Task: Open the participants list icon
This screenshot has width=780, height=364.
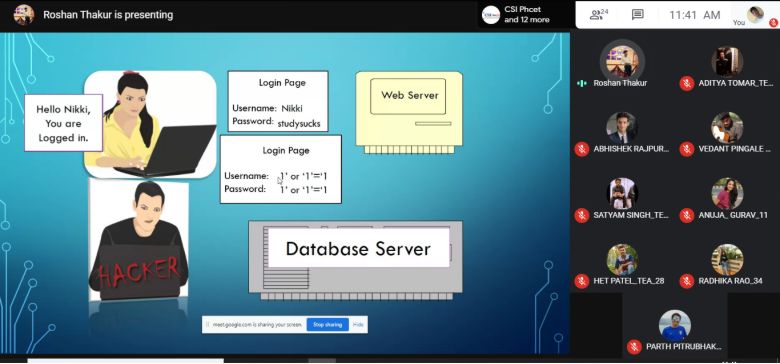Action: 598,14
